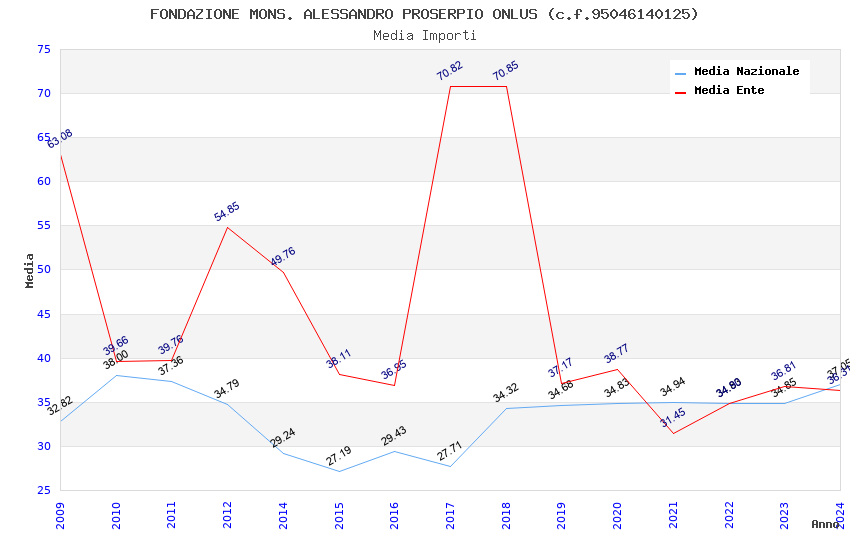Select the 49.76 data label
The height and width of the screenshot is (550, 850).
click(x=282, y=256)
